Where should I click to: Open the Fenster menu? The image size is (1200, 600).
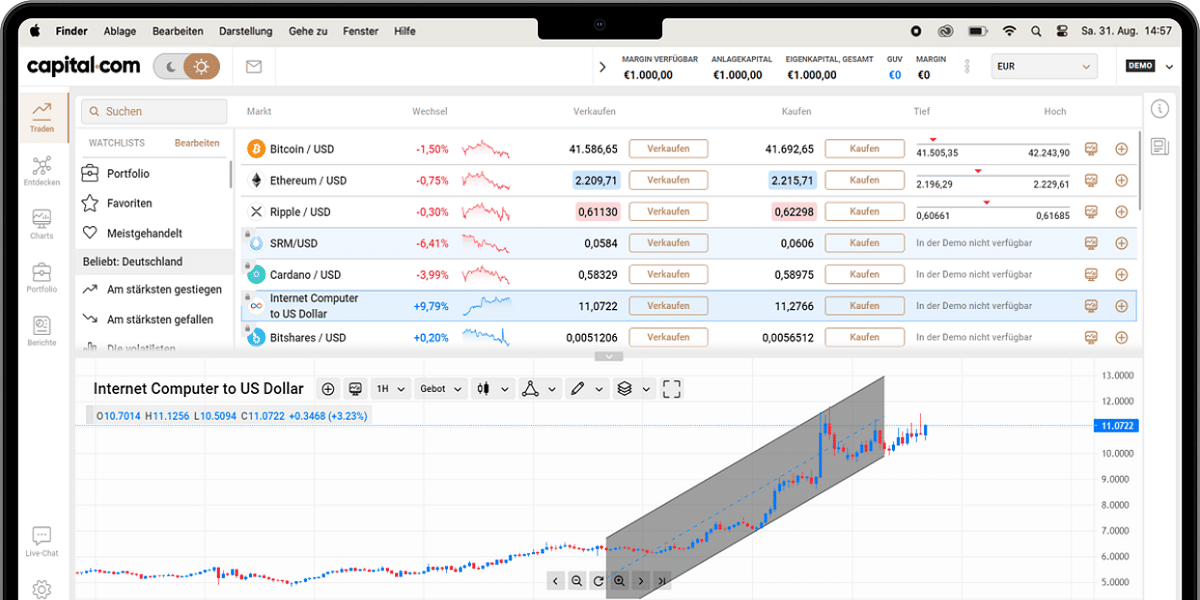361,31
